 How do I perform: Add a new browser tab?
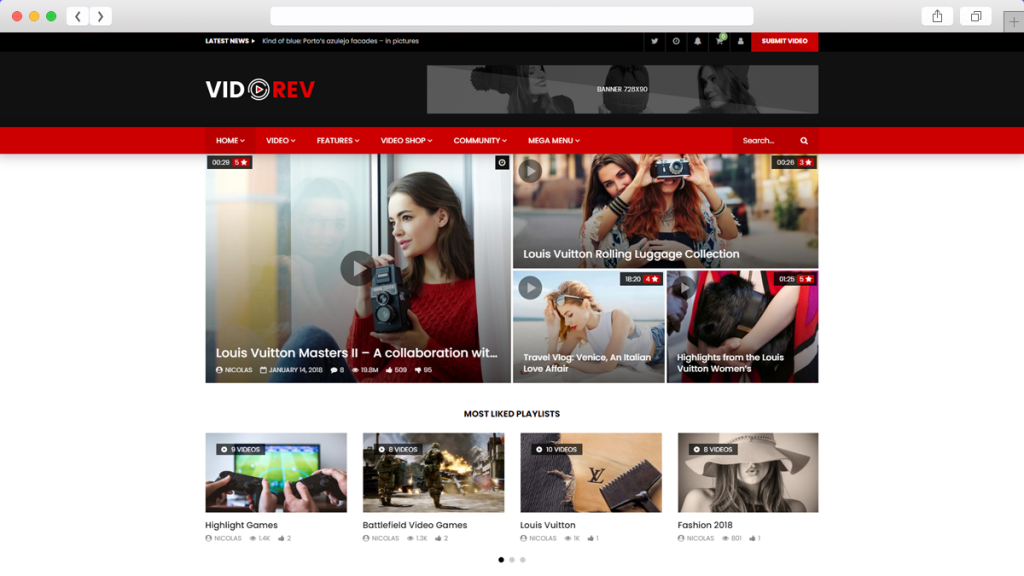[x=1014, y=22]
